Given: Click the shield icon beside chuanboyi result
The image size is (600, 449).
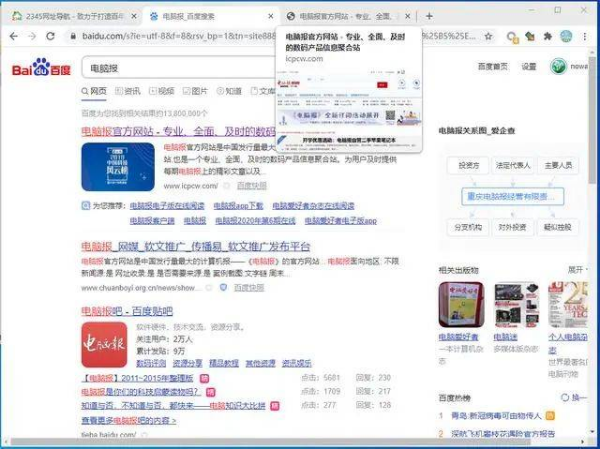Looking at the screenshot, I should (x=223, y=287).
